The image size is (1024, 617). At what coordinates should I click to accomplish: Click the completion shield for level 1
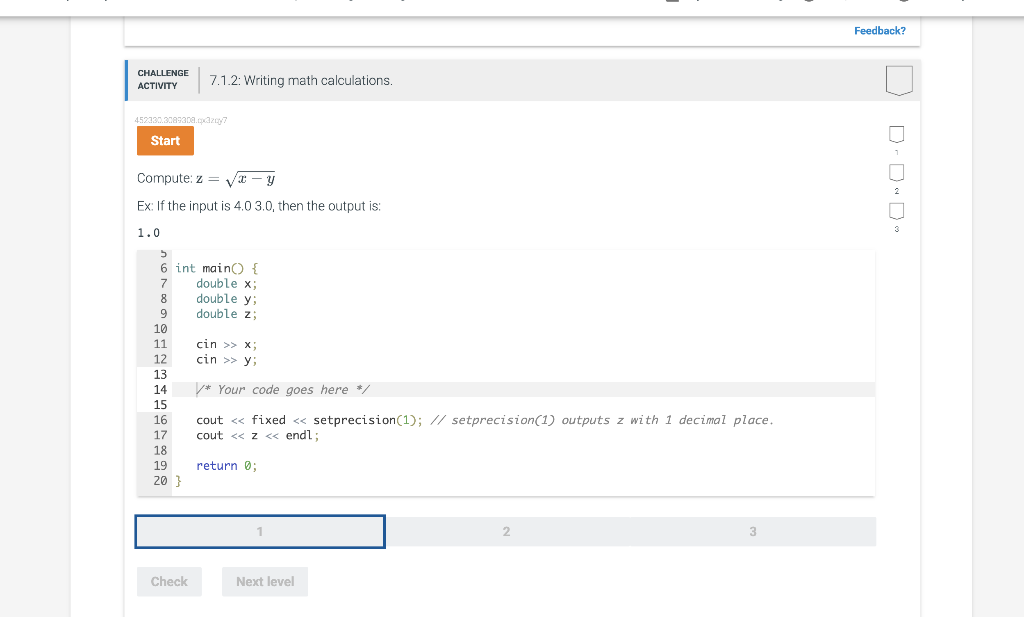click(895, 134)
